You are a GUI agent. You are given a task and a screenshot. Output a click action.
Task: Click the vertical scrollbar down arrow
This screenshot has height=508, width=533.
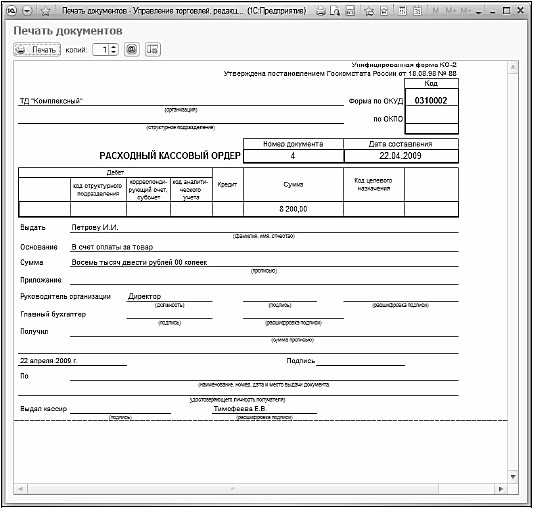pos(513,477)
